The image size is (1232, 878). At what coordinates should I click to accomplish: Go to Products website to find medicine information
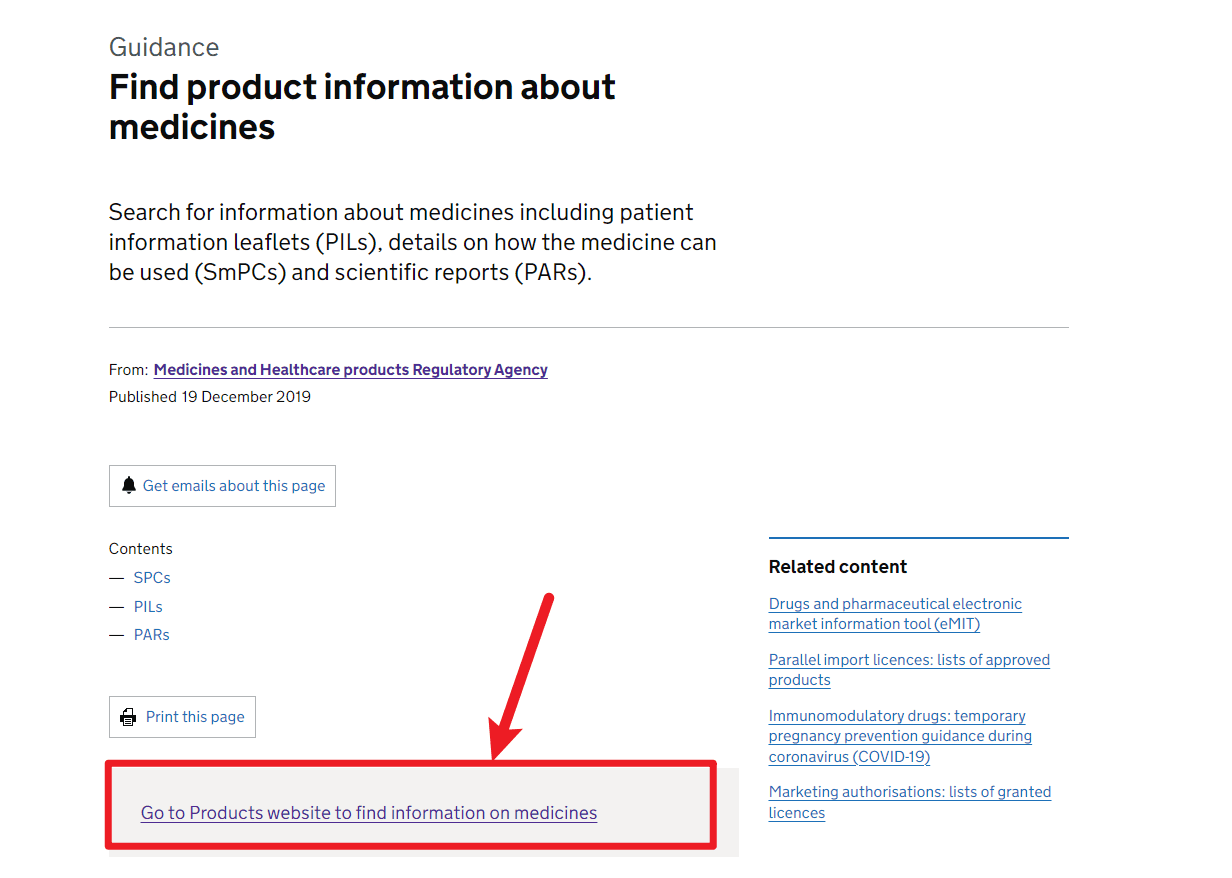368,812
